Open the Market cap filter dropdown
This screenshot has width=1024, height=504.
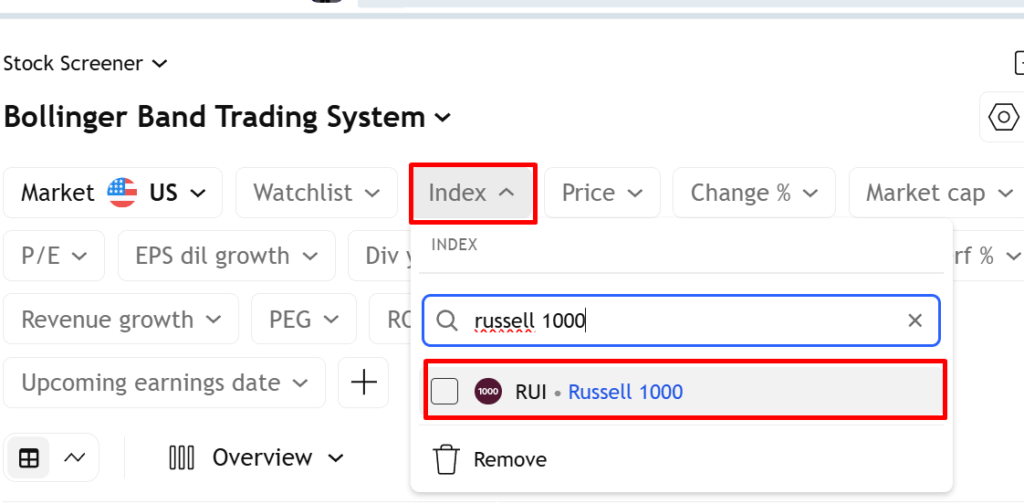pos(938,193)
